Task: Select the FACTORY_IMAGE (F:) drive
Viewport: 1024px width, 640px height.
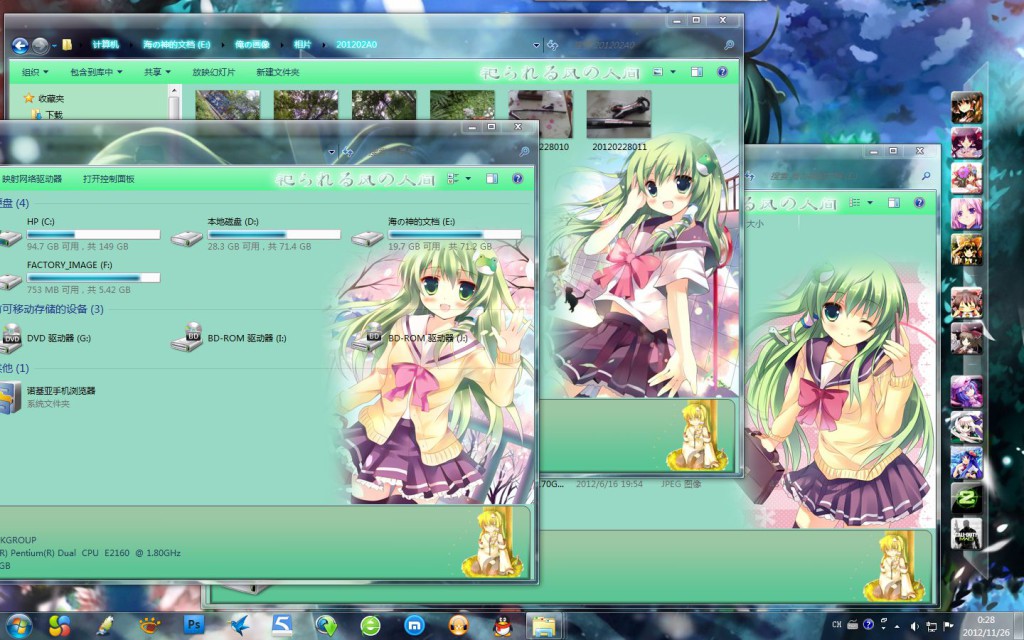Action: (80, 277)
